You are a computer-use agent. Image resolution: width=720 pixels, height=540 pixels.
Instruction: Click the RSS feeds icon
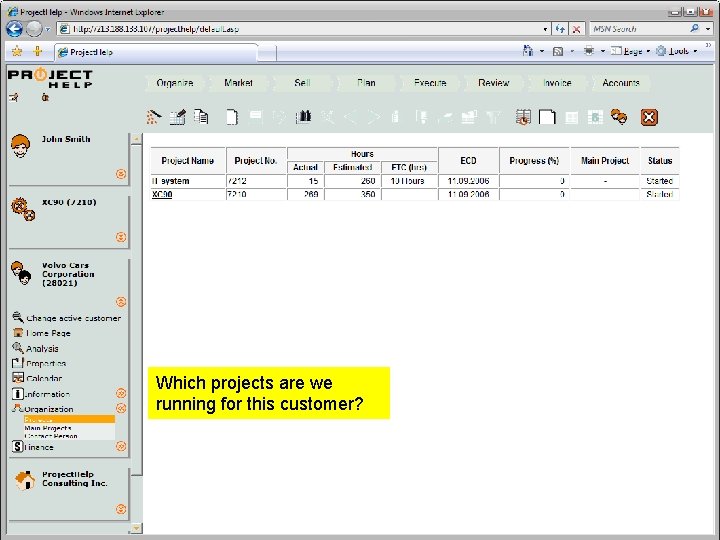pos(558,51)
